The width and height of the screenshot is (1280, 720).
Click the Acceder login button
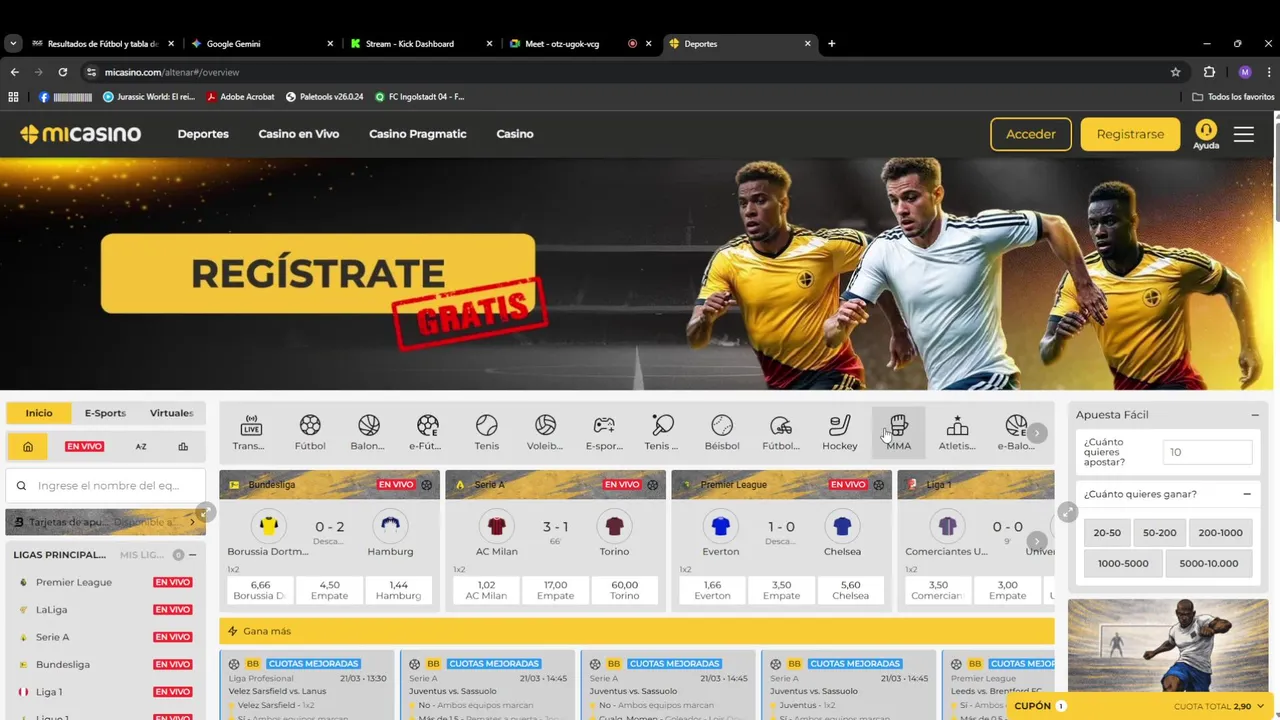point(1031,134)
